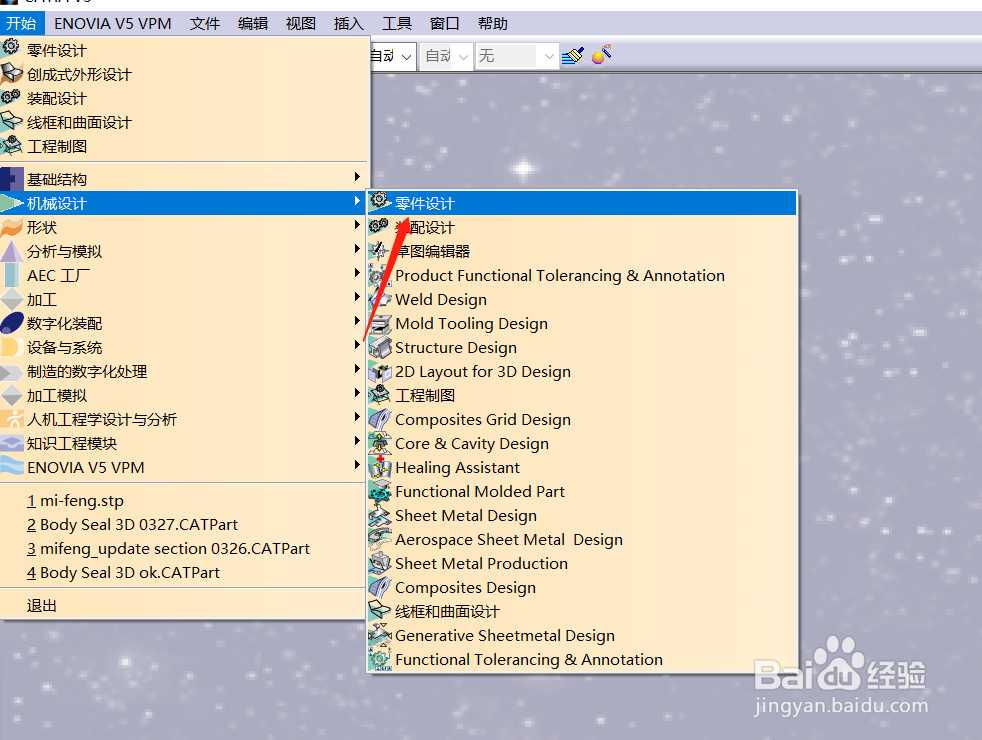Click the 人机工程学设计与分析 figure icon
This screenshot has height=740, width=982.
point(12,419)
